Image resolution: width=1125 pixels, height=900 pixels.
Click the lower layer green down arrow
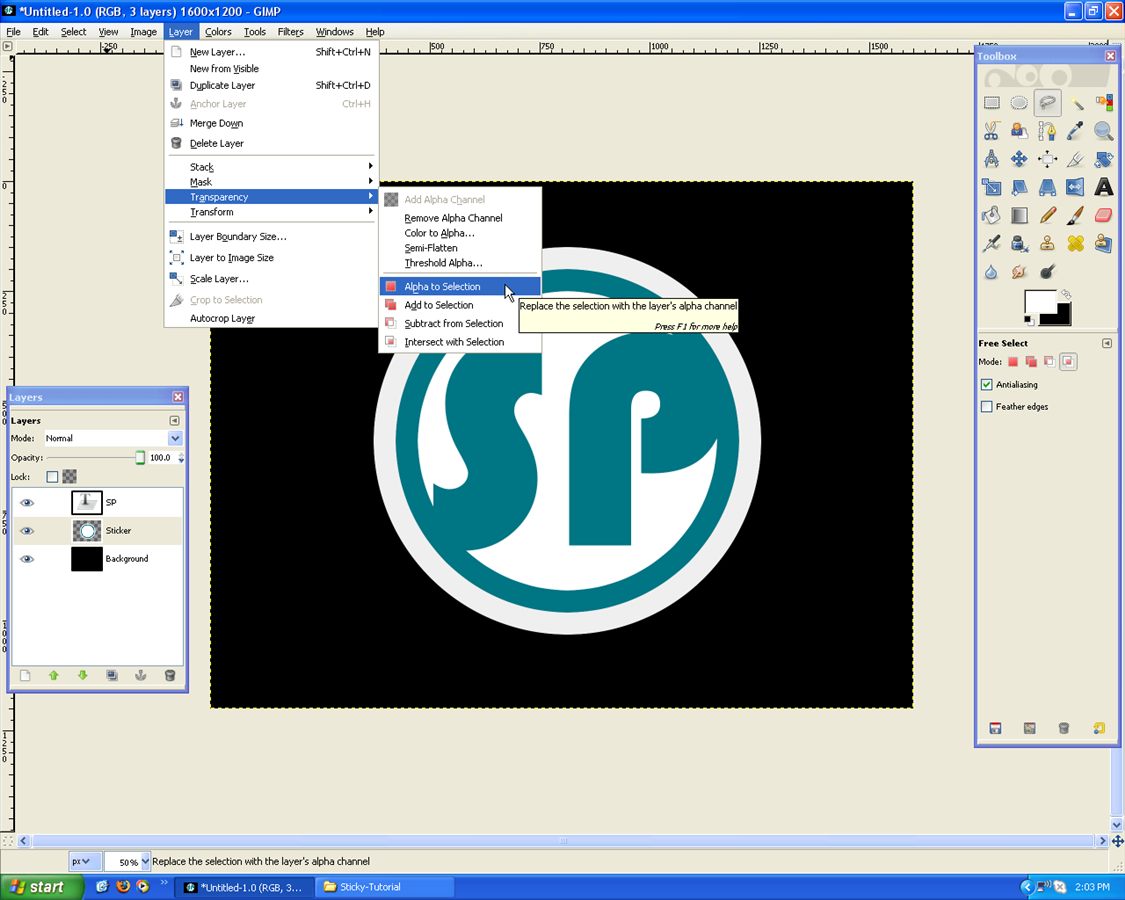click(83, 675)
